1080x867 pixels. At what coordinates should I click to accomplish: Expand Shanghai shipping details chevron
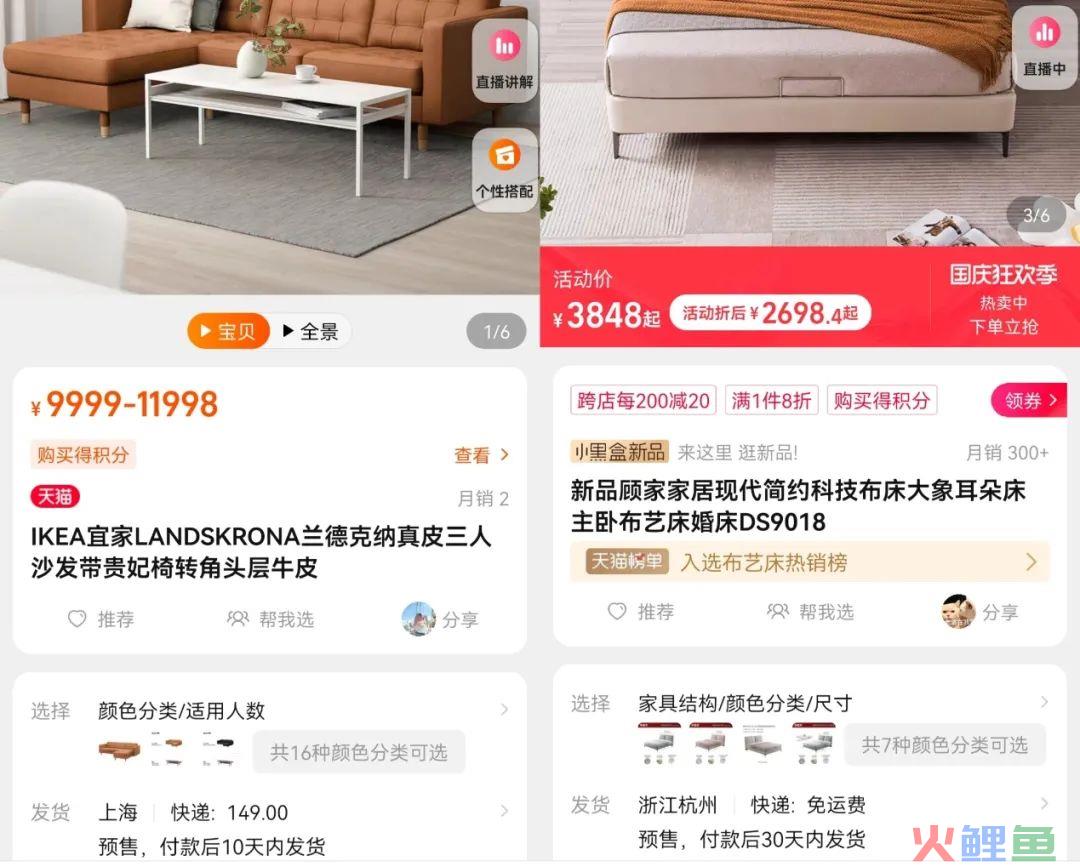505,811
